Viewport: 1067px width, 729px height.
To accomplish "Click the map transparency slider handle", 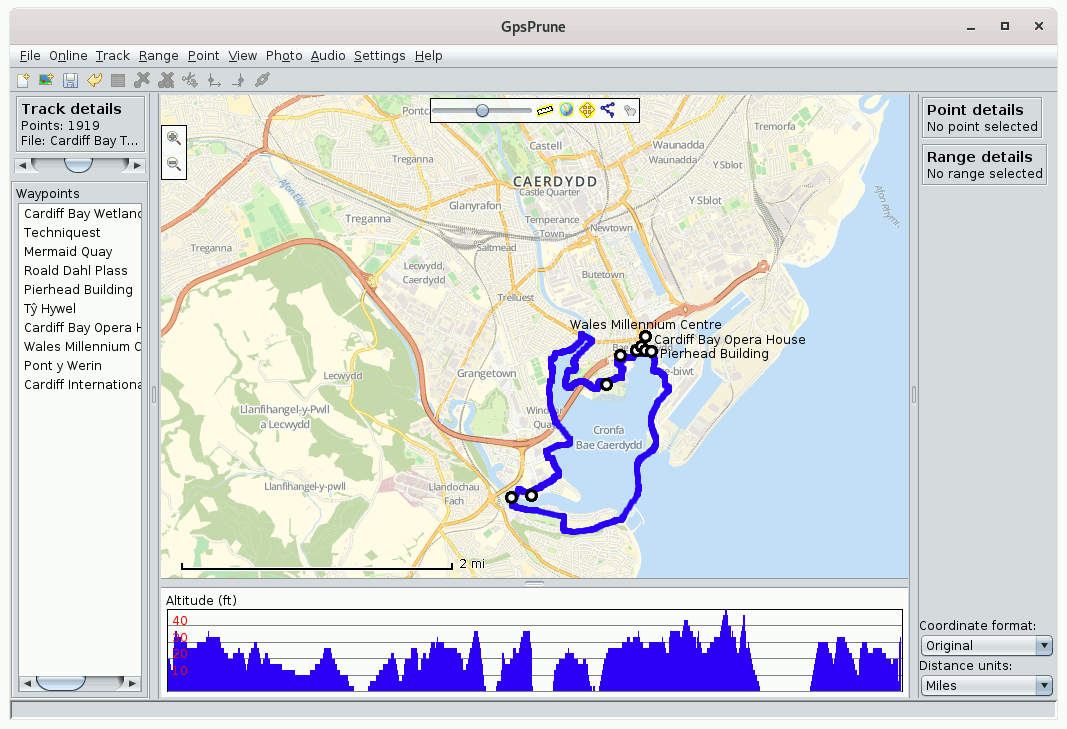I will [x=482, y=110].
